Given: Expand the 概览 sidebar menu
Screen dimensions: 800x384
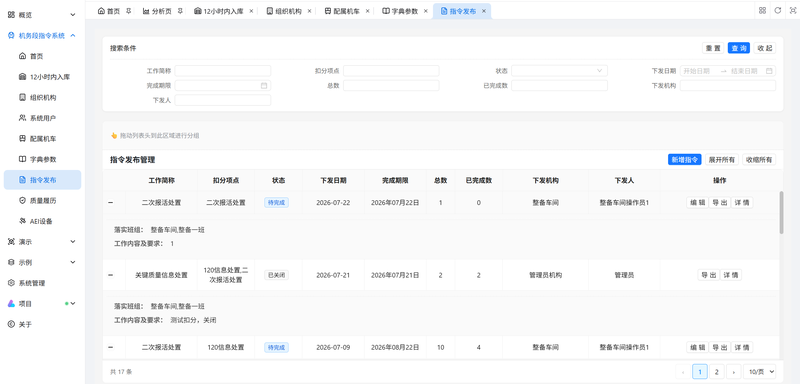Looking at the screenshot, I should pyautogui.click(x=42, y=15).
